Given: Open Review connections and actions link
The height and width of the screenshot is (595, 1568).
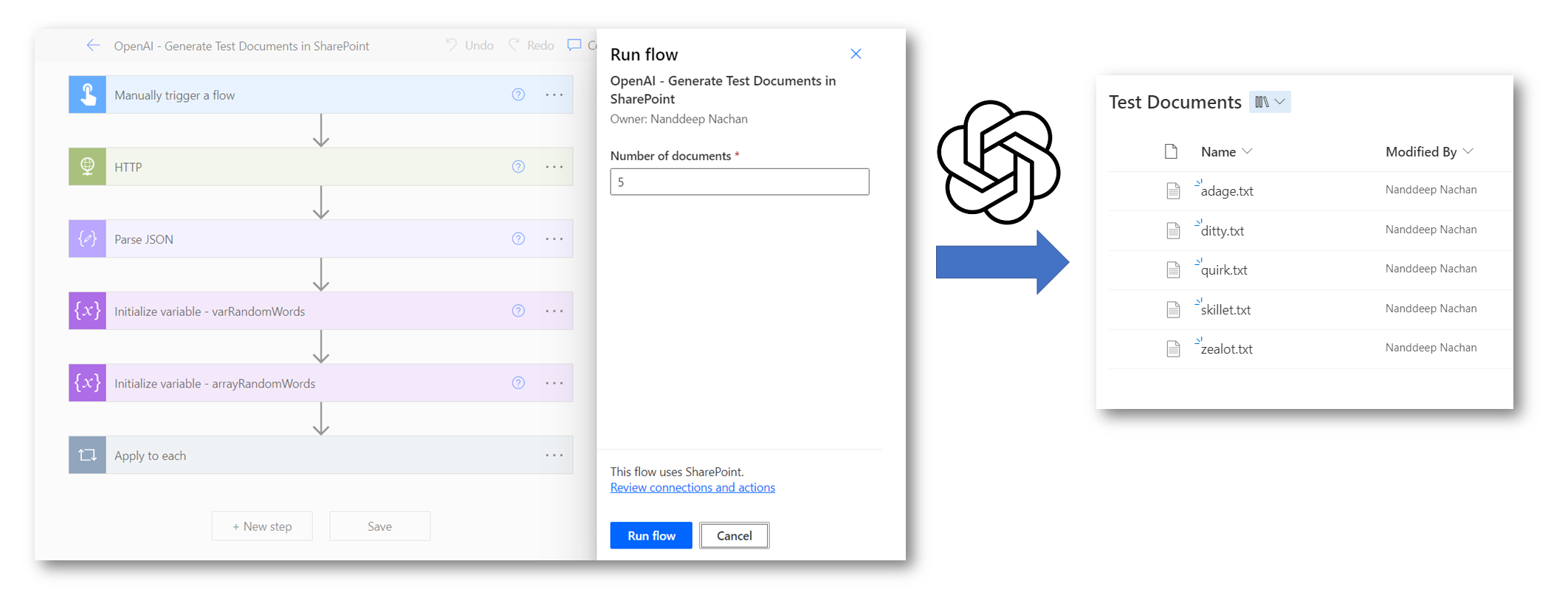Looking at the screenshot, I should [692, 487].
